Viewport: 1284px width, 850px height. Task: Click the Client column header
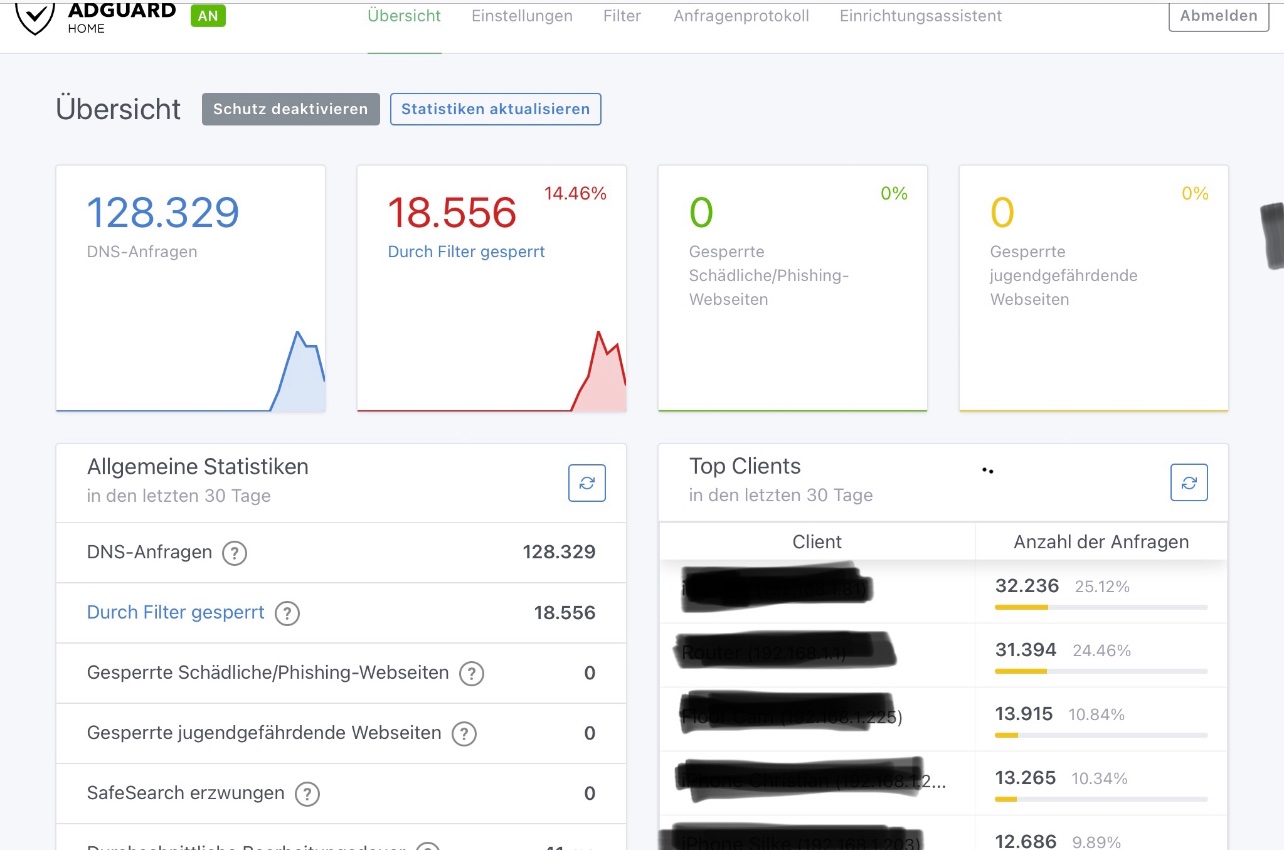817,542
